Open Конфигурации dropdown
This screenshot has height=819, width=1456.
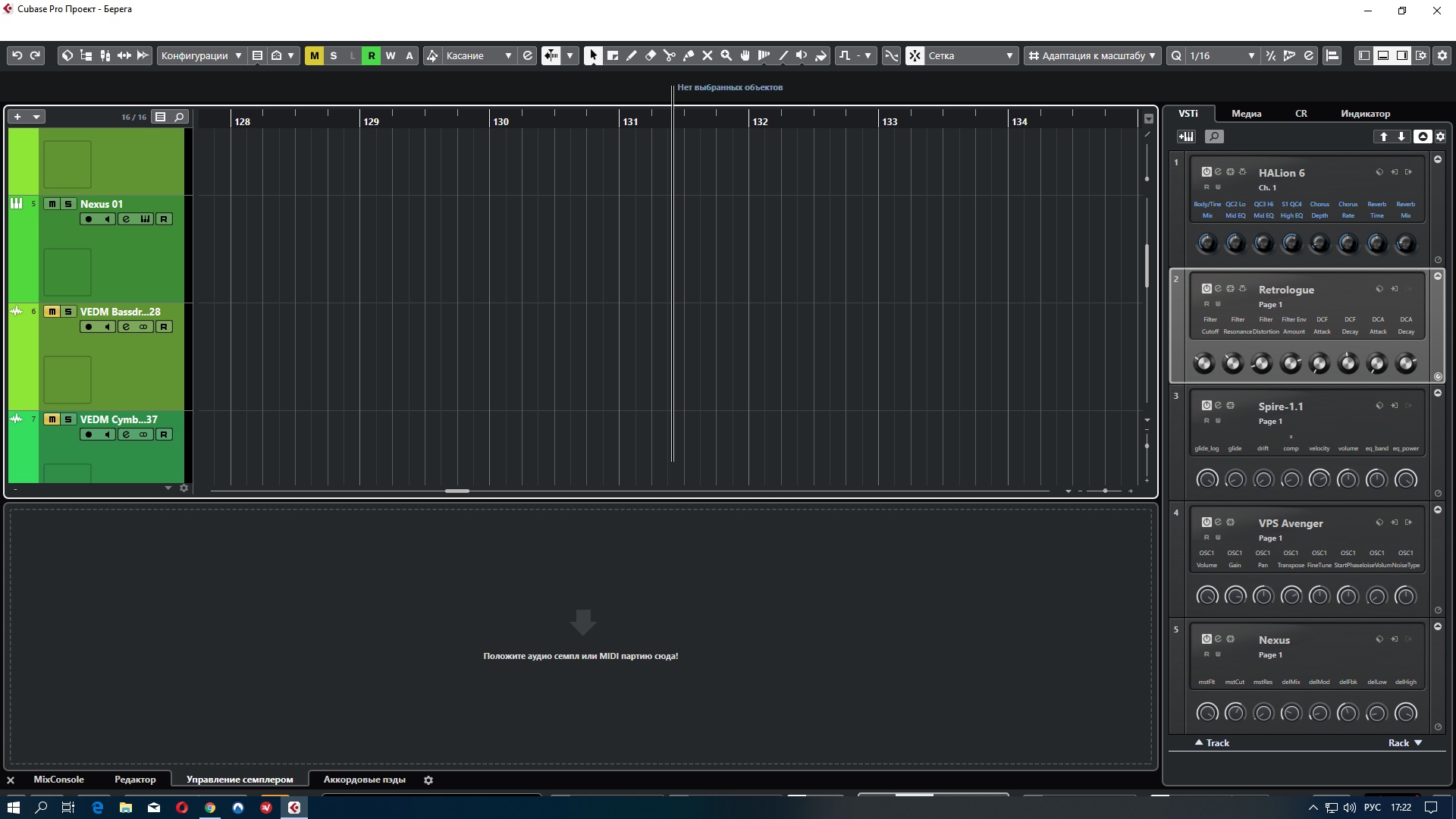coord(201,55)
